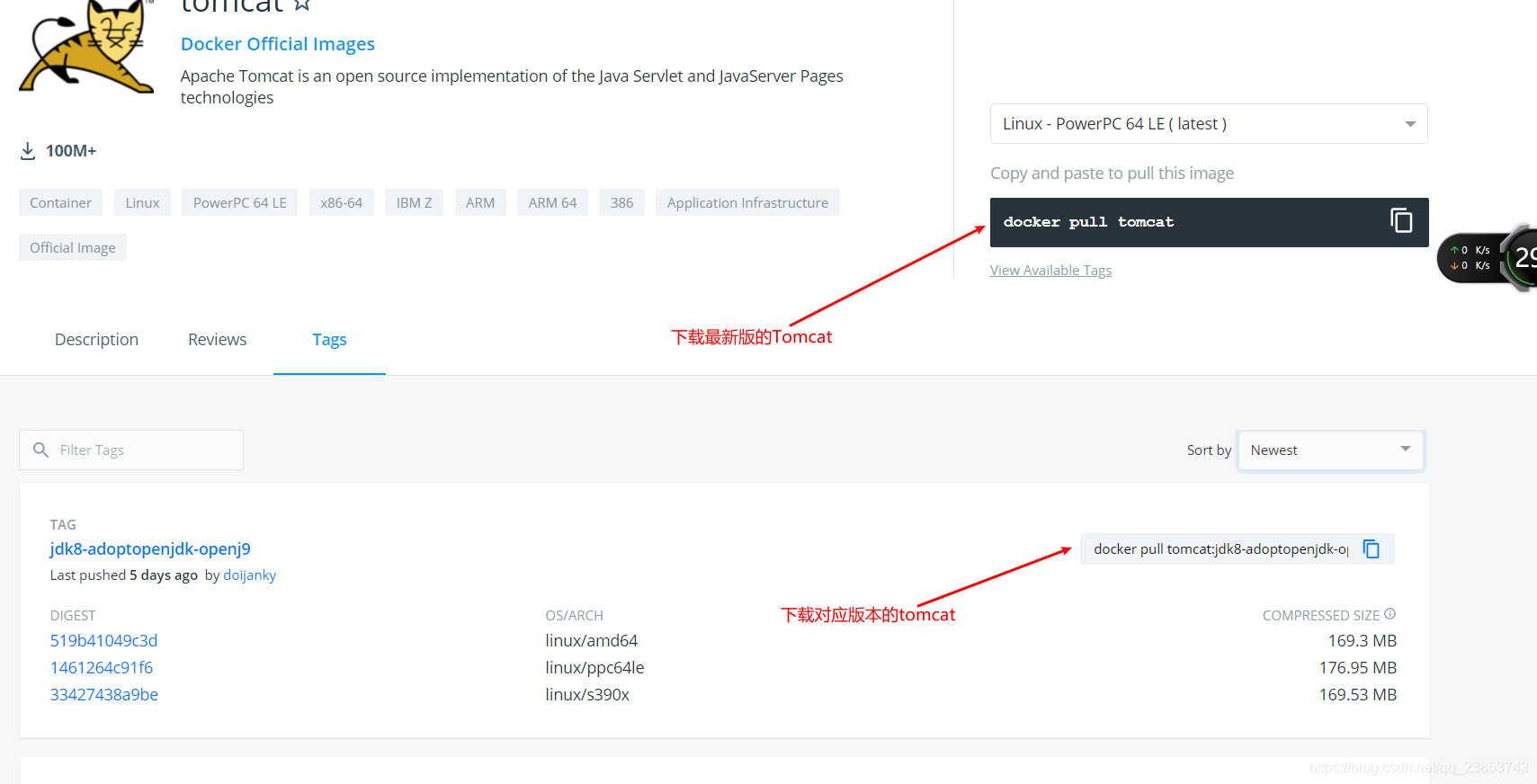
Task: Click the search magnifier in Filter Tags
Action: (40, 450)
